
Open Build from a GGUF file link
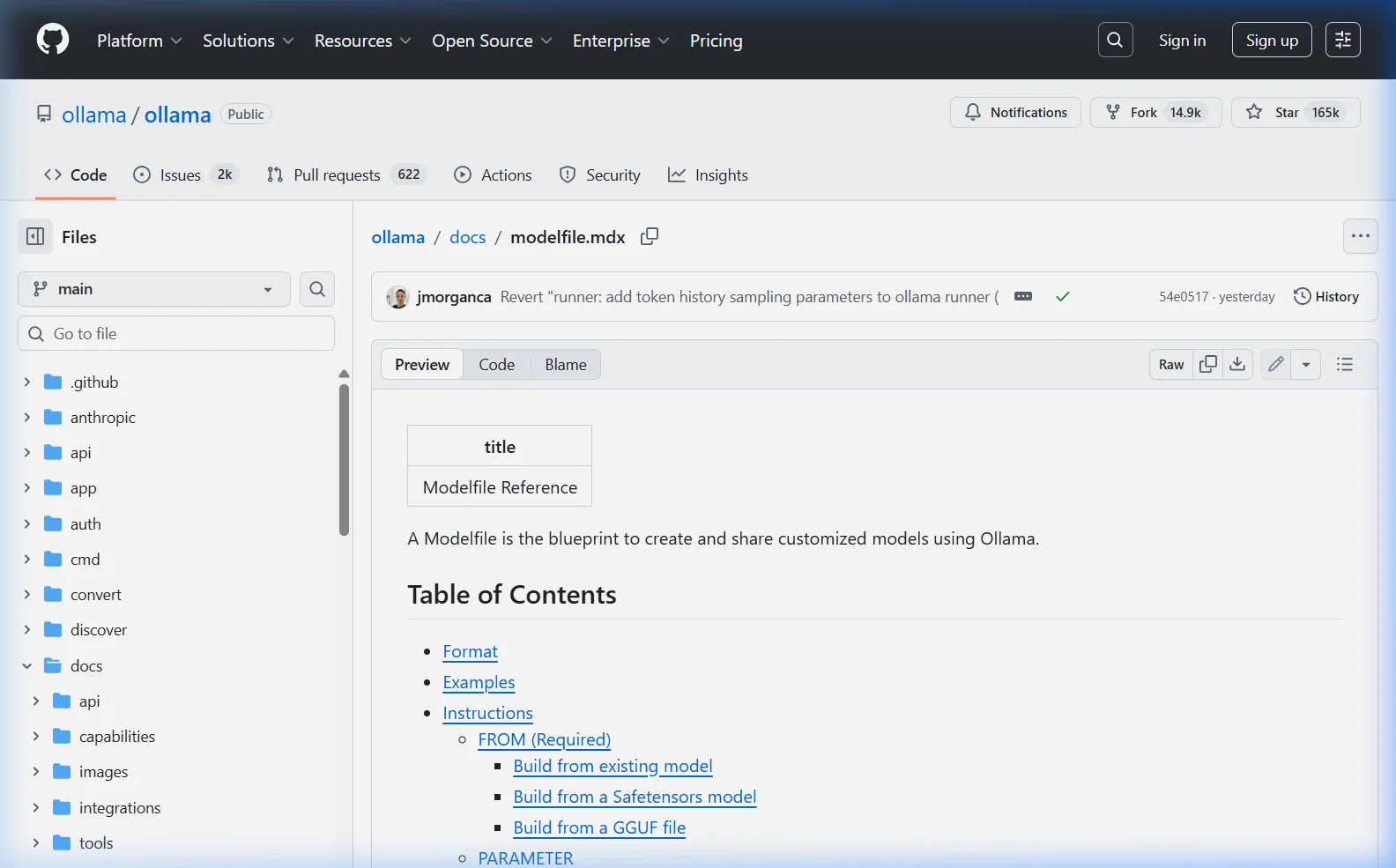pos(599,827)
